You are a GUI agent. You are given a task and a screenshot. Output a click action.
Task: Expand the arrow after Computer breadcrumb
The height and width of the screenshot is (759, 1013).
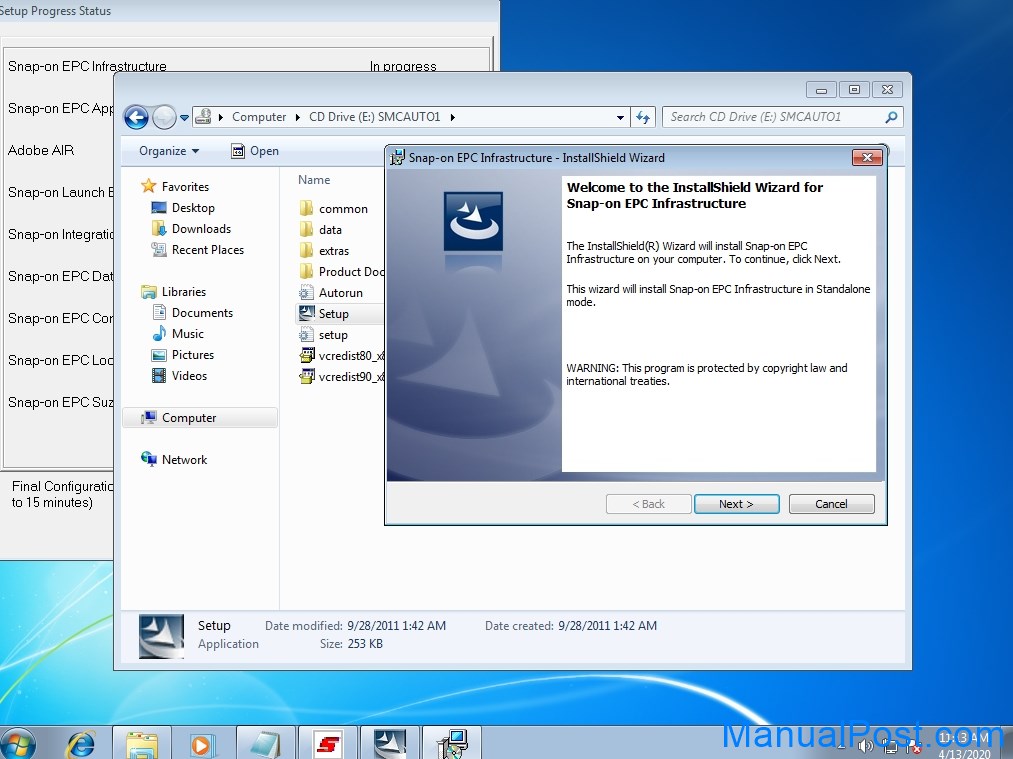click(298, 117)
